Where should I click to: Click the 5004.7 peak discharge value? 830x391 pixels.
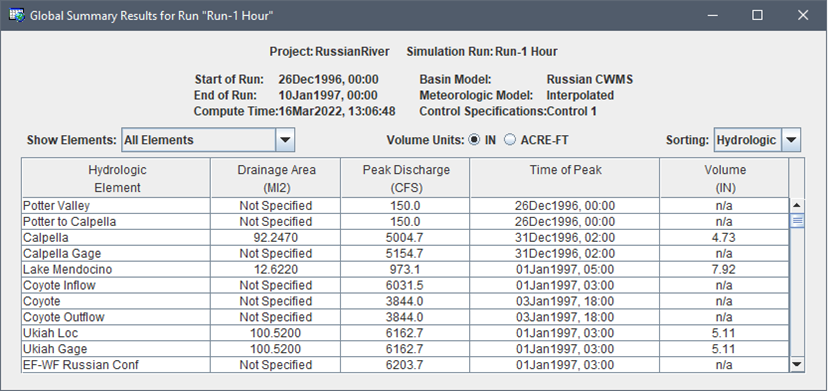405,238
